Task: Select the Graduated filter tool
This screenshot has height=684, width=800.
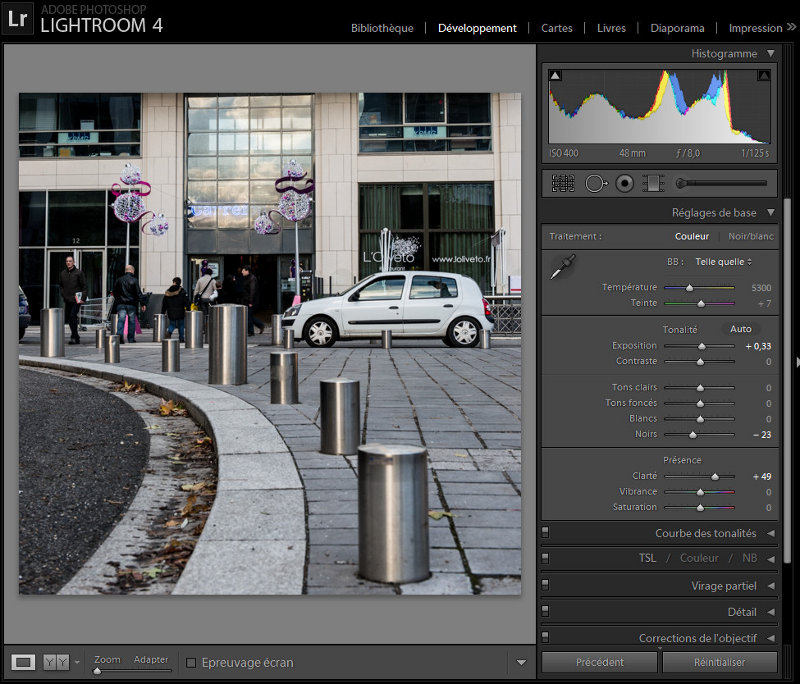Action: pyautogui.click(x=653, y=183)
